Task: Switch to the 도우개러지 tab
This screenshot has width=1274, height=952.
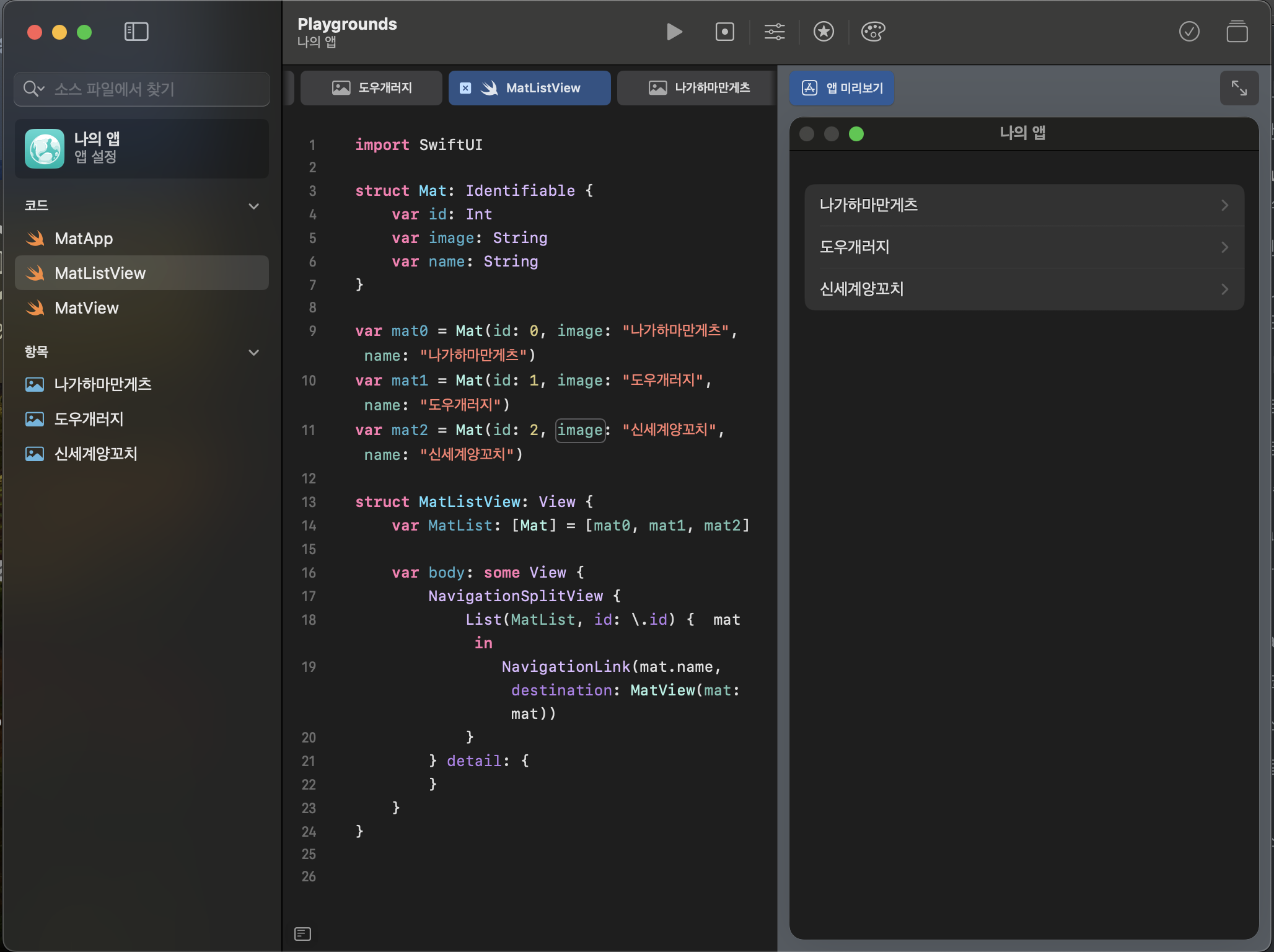Action: (x=372, y=88)
